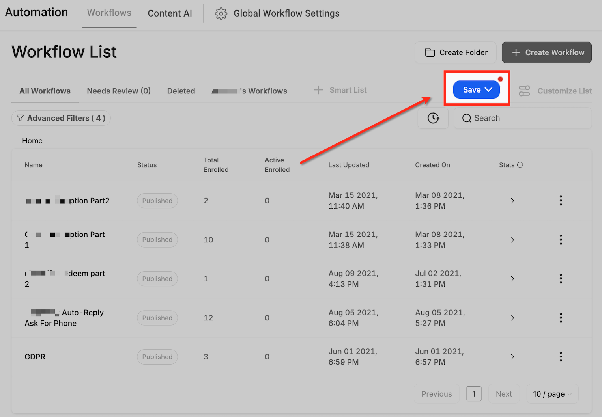602x417 pixels.
Task: Switch to the Workflows tab
Action: pyautogui.click(x=109, y=13)
